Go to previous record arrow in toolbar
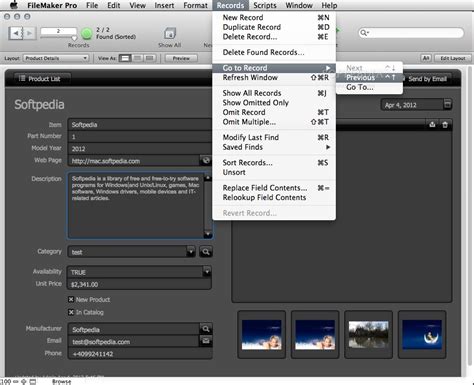Image resolution: width=474 pixels, height=385 pixels. [x=15, y=33]
